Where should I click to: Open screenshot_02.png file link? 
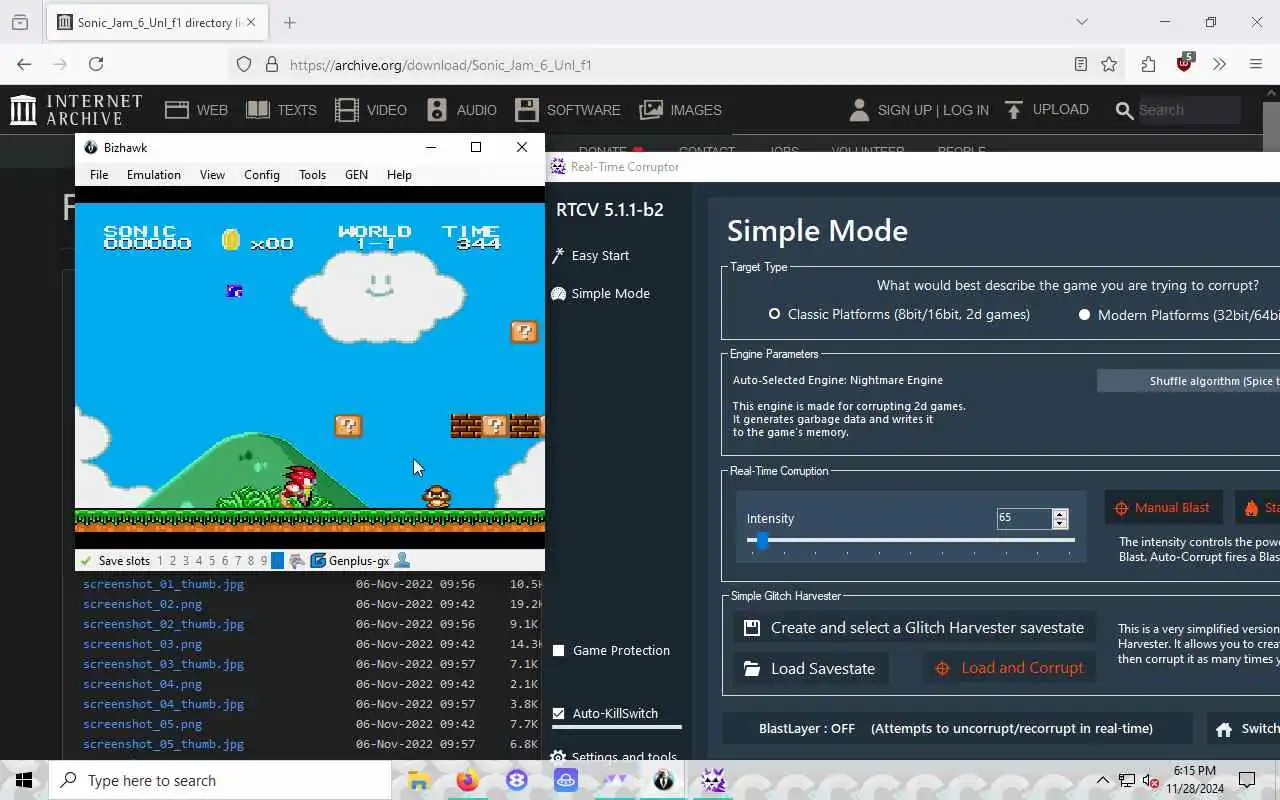click(142, 604)
